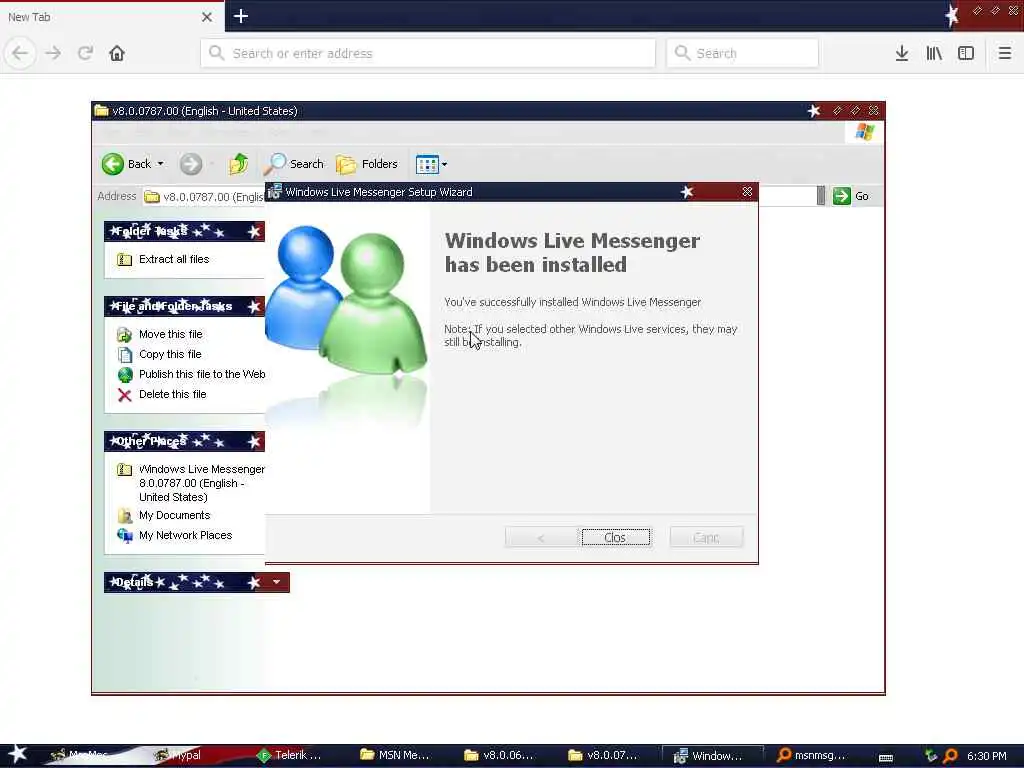
Task: Click the system clock 6:30 PM
Action: tap(986, 756)
